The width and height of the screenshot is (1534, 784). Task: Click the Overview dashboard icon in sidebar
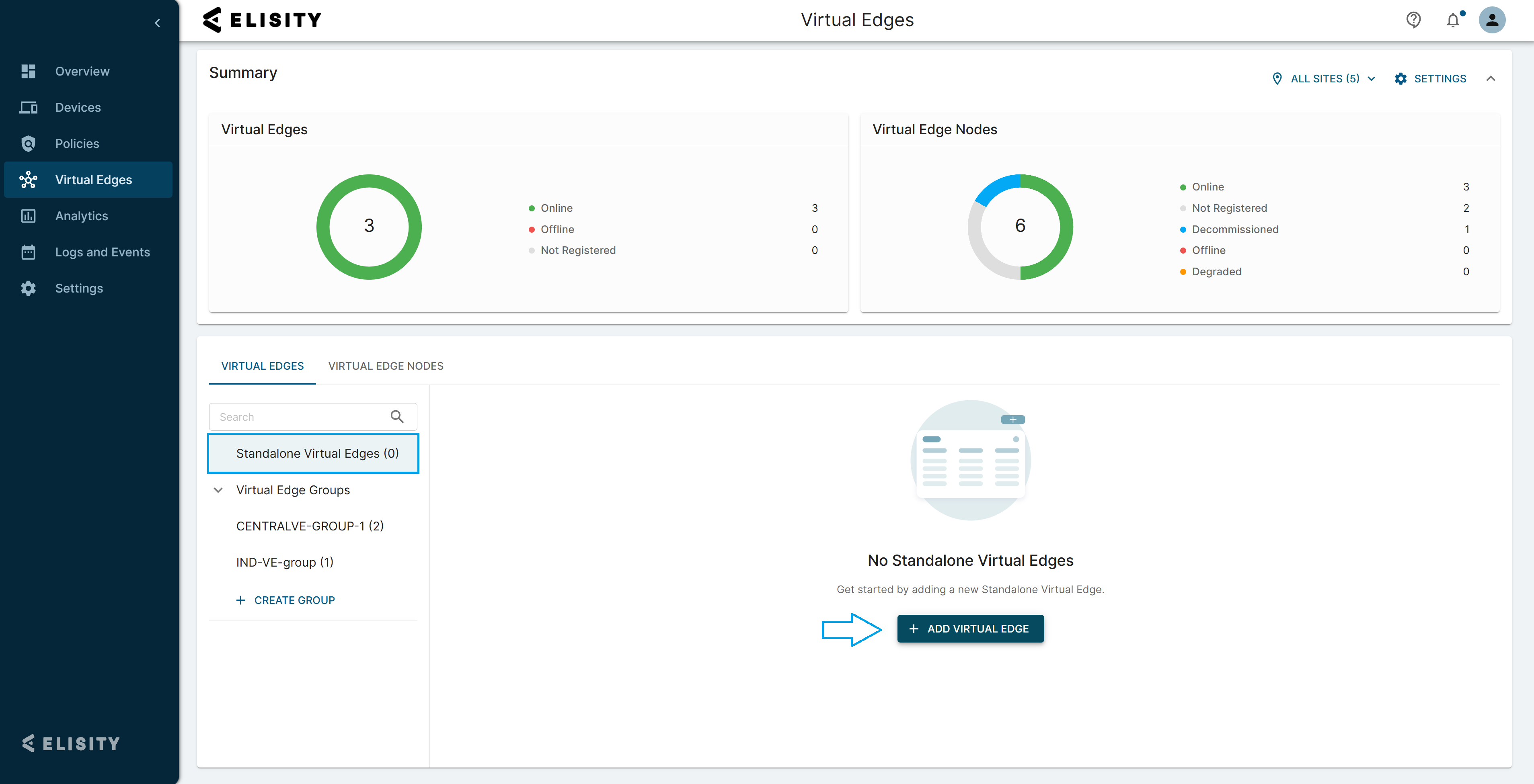click(28, 72)
